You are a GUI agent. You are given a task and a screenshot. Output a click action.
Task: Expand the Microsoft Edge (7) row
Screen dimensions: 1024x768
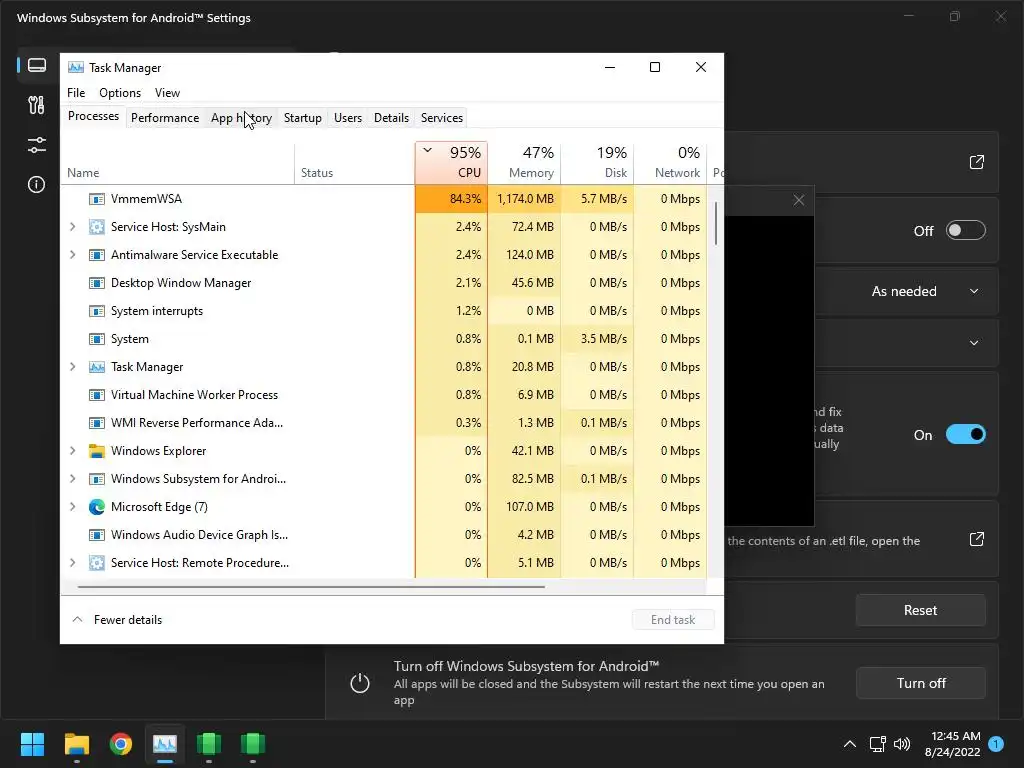click(x=72, y=507)
